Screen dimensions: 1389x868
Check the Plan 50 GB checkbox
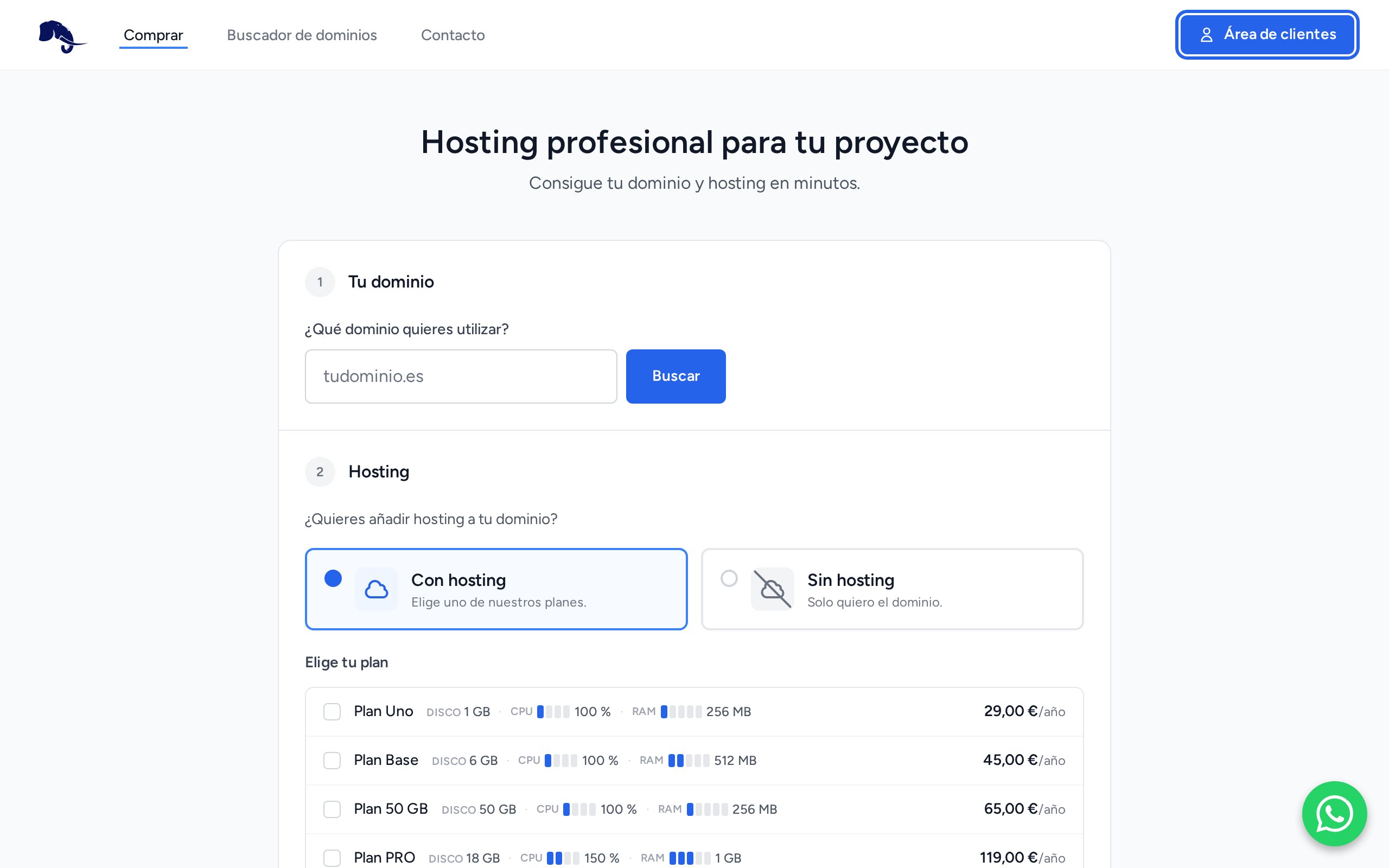[332, 809]
